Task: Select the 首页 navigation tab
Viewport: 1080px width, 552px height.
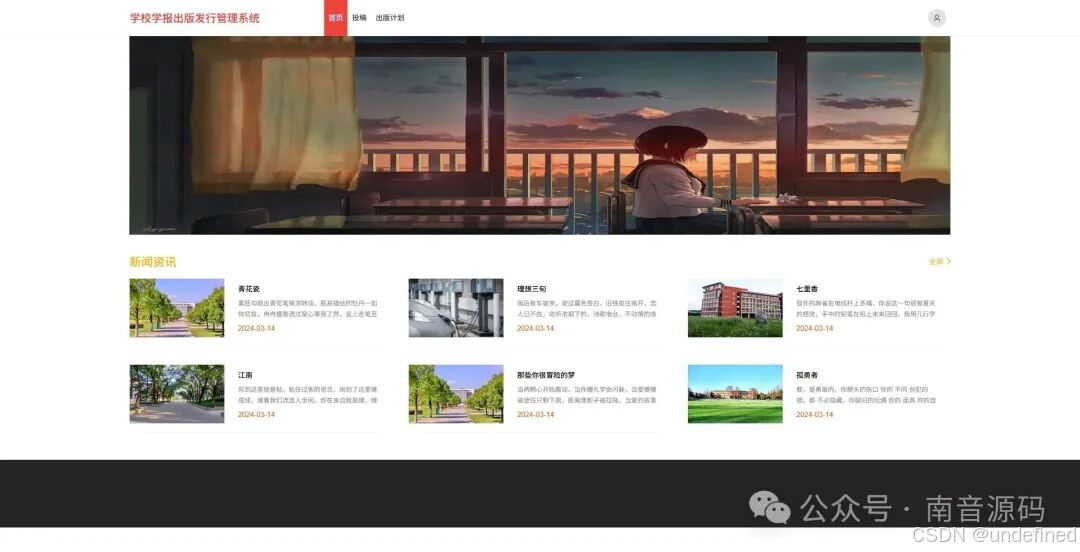Action: [335, 18]
